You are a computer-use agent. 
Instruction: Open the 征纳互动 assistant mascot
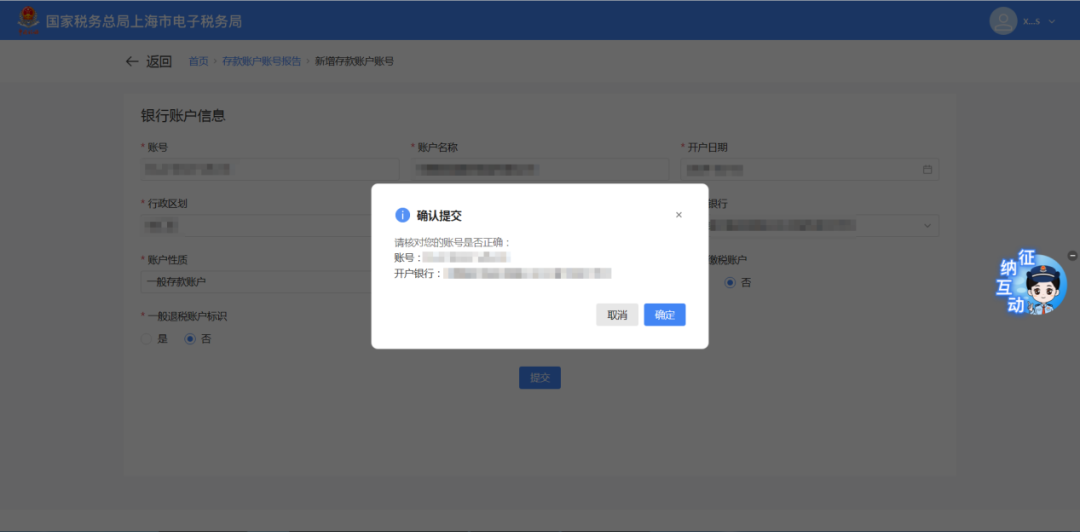1030,283
